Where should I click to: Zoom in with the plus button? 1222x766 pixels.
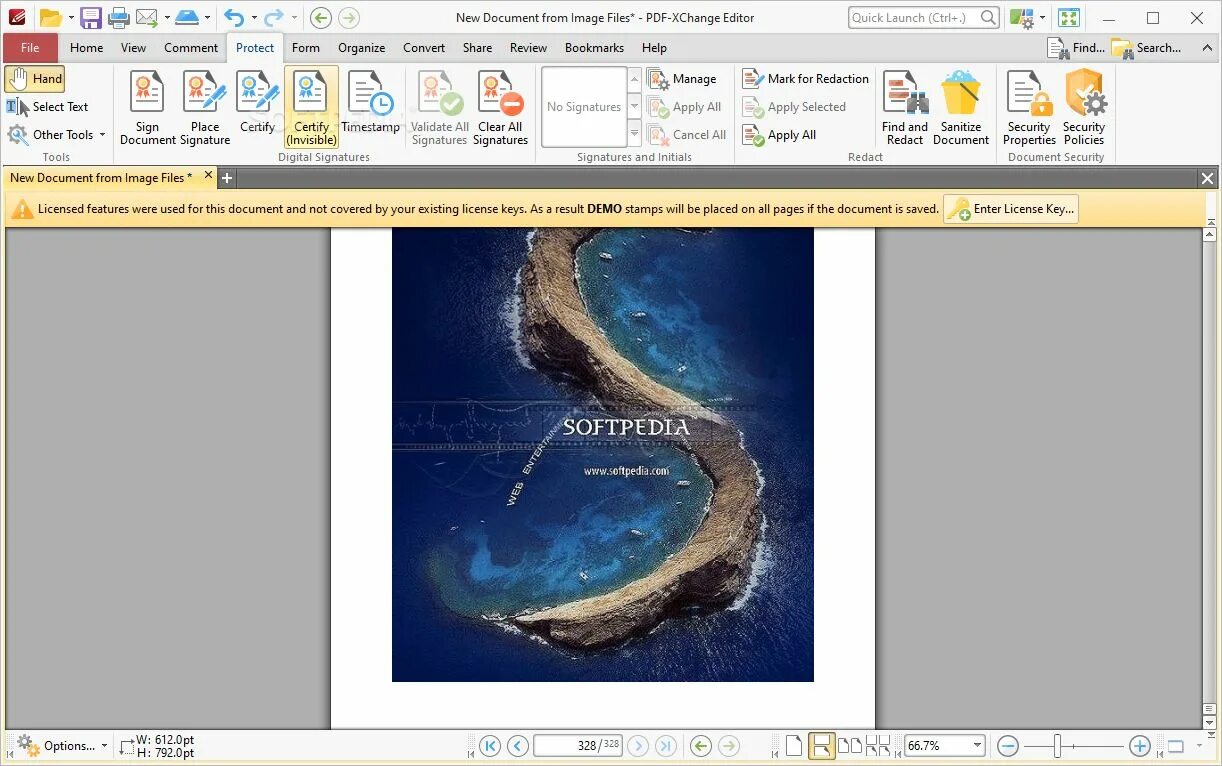click(x=1139, y=746)
